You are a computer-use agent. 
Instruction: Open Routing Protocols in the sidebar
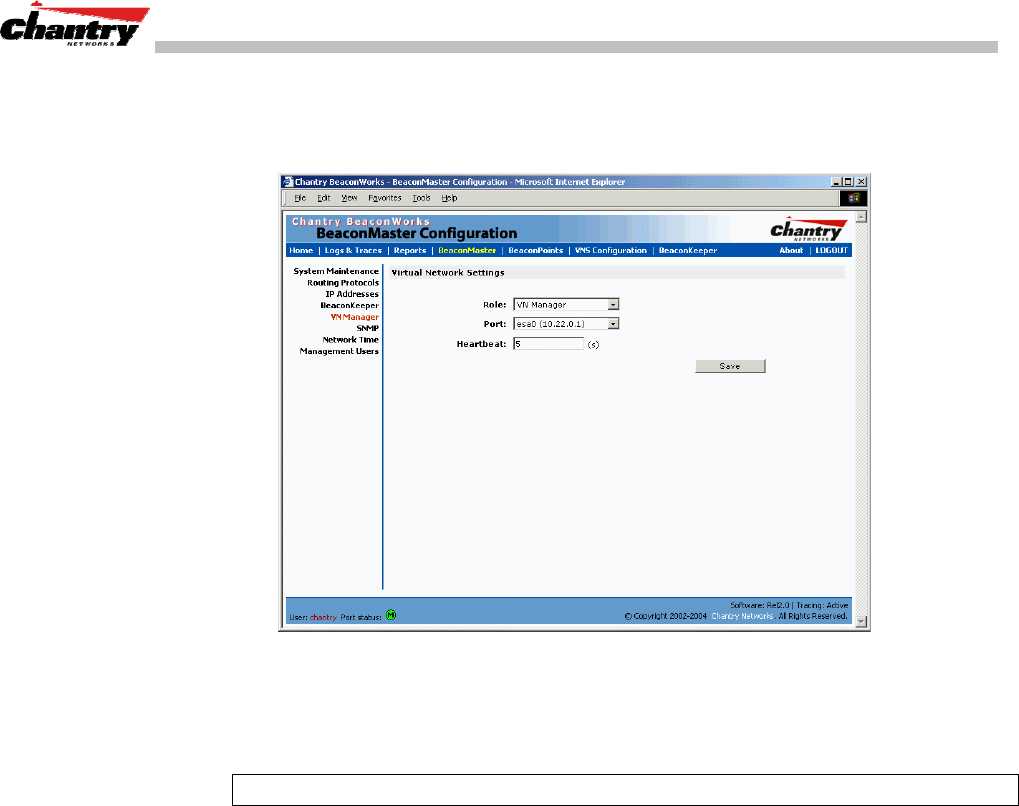click(343, 283)
